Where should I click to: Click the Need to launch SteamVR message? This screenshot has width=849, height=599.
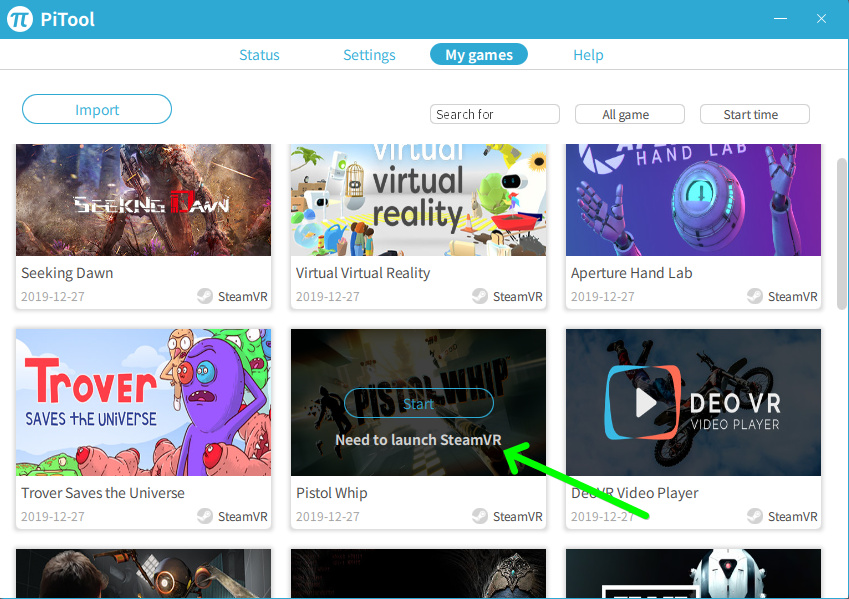point(419,440)
